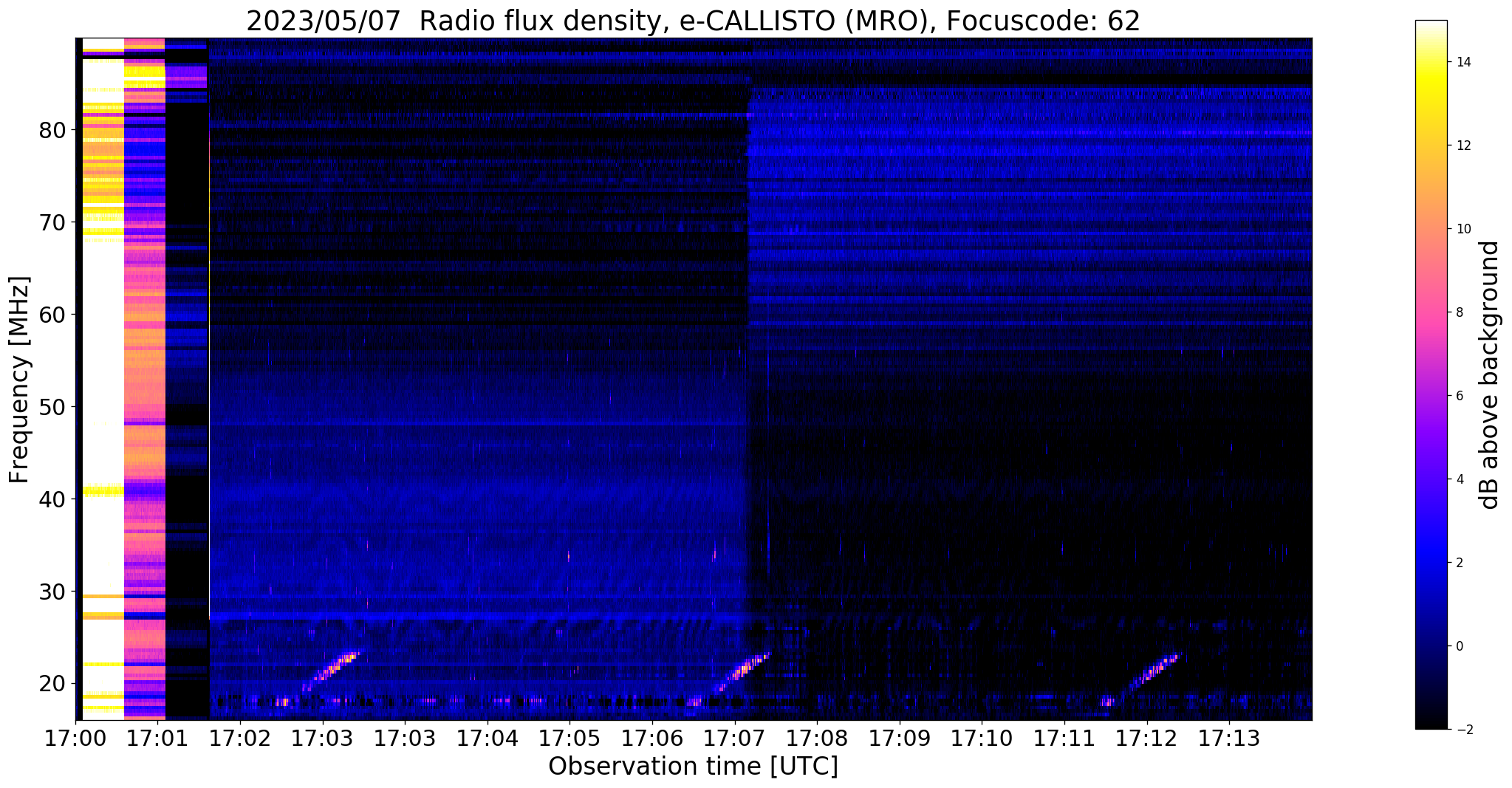Click the 70 MHz frequency tick label
This screenshot has height=788, width=1512.
pos(52,222)
